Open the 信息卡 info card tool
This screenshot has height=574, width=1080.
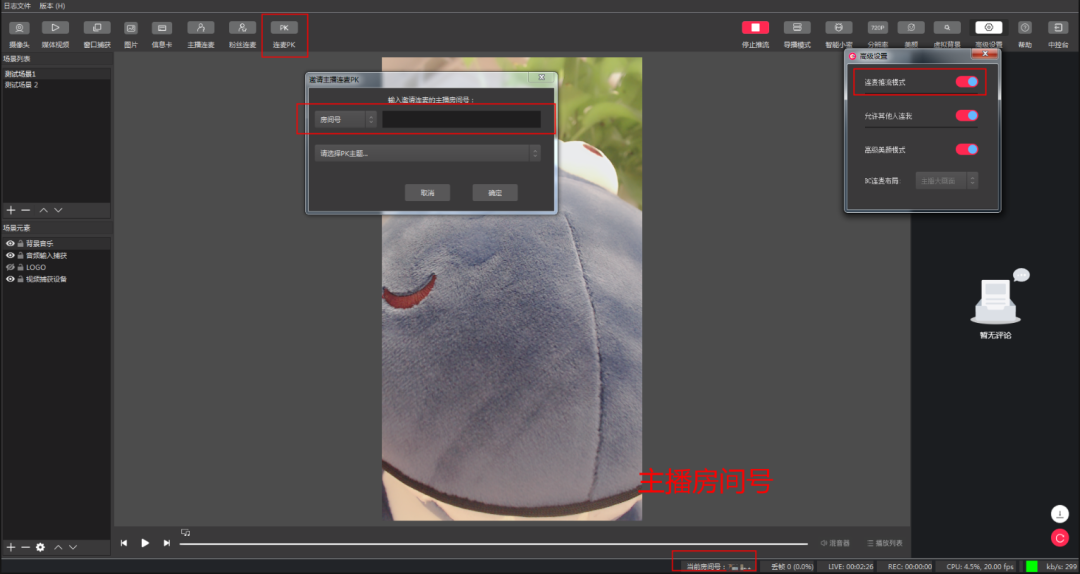coord(162,28)
